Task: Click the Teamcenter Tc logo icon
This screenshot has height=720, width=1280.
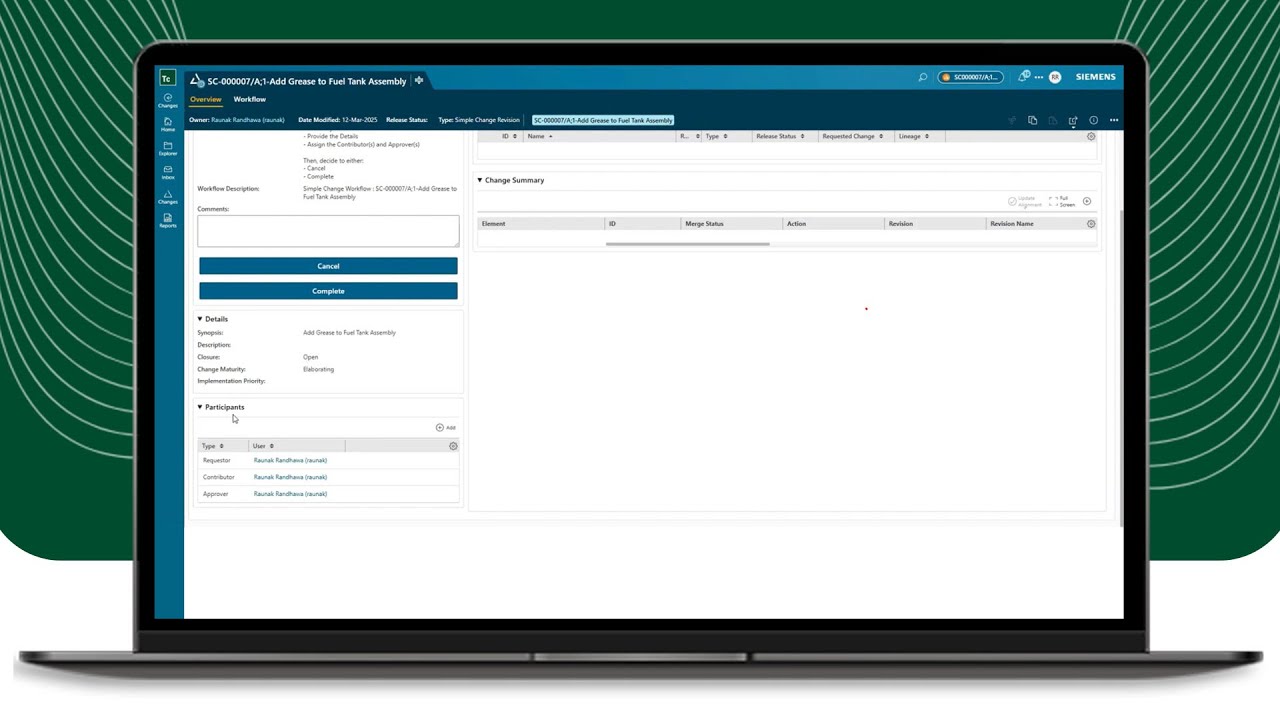Action: [168, 78]
